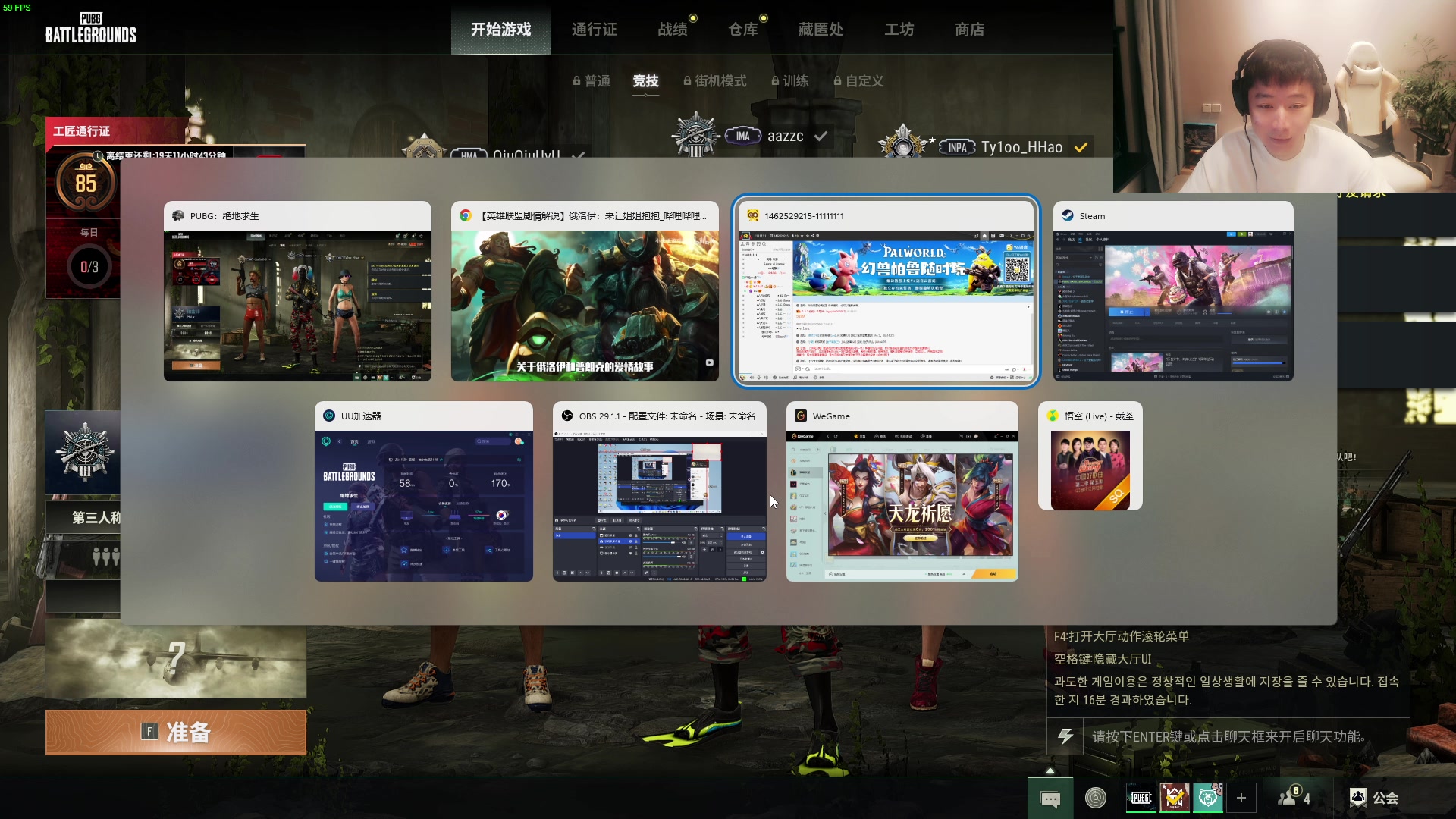
Task: Expand the chat panel up arrow
Action: tap(1050, 770)
